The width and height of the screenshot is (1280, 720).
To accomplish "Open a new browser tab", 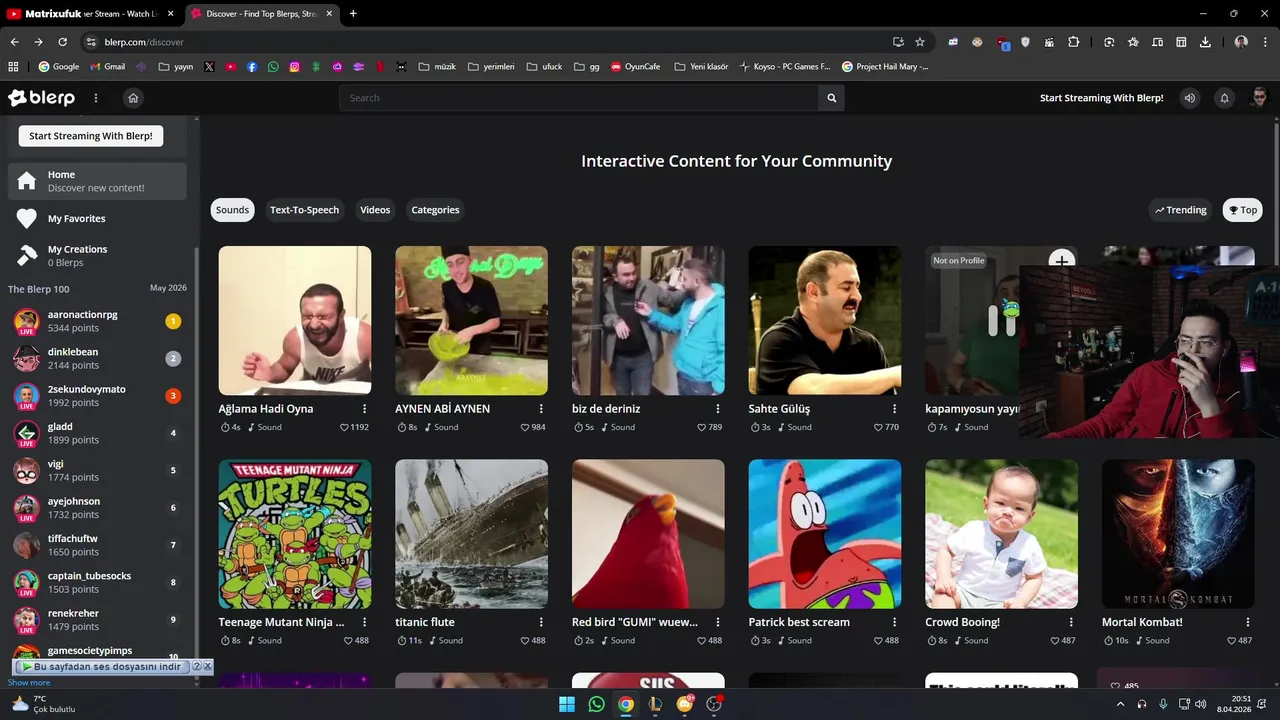I will (x=353, y=14).
